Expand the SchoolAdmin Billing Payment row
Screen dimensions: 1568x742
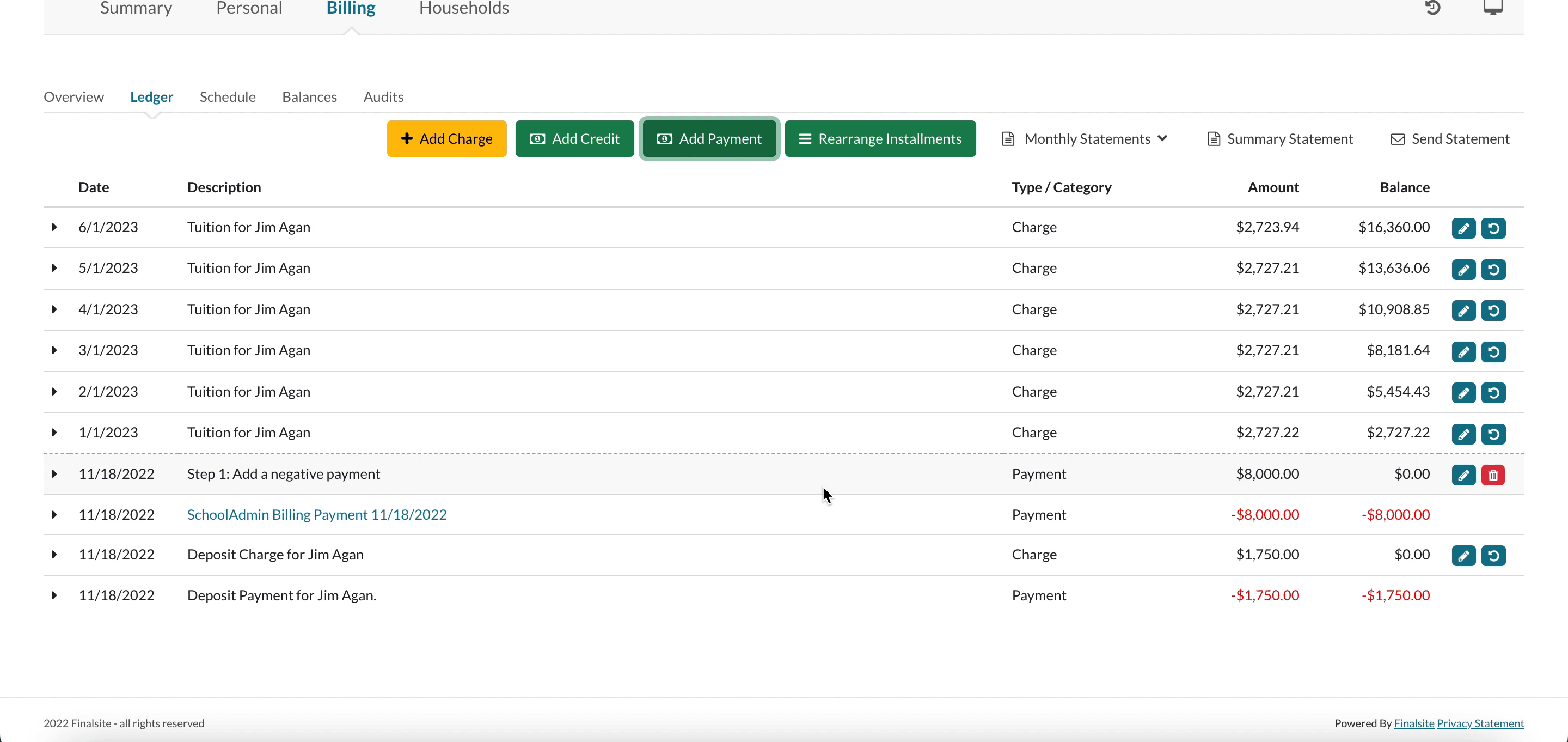coord(54,515)
